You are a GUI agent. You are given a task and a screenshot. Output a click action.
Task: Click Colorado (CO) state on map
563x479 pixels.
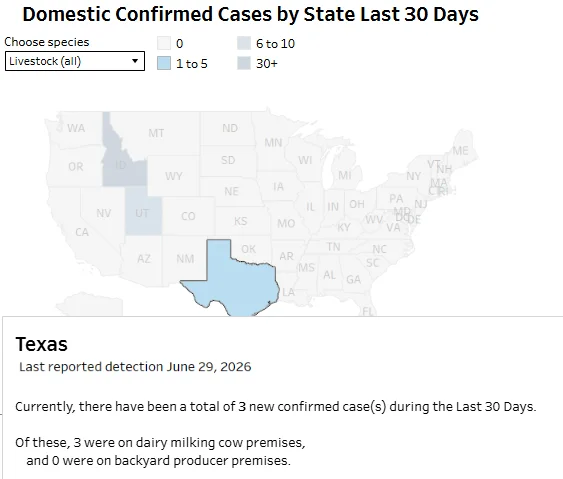pos(188,216)
